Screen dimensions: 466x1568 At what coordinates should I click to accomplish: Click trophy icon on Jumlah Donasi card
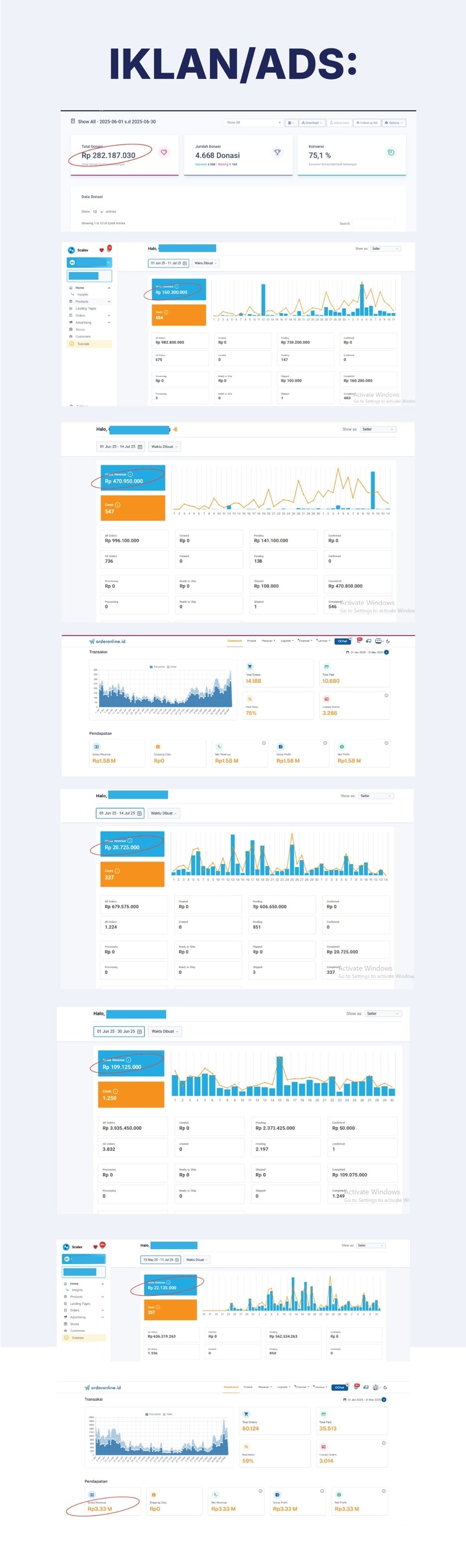[277, 152]
